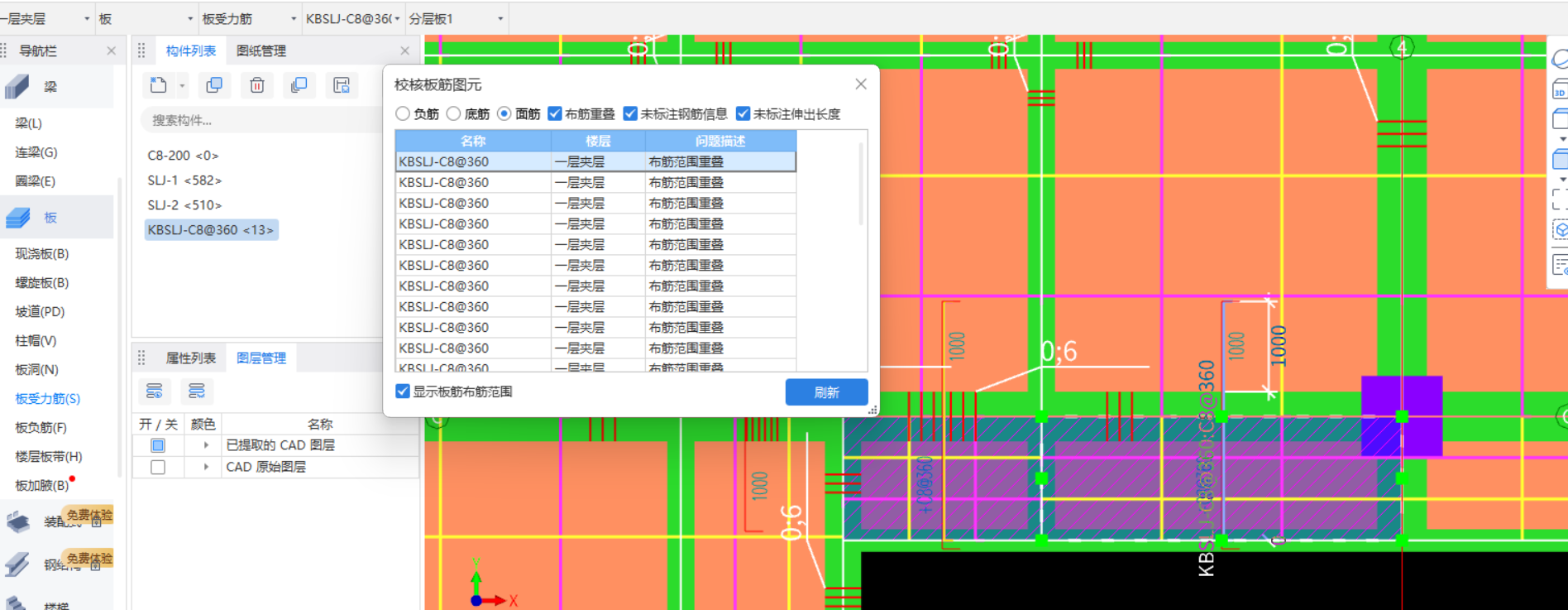The width and height of the screenshot is (1568, 610).
Task: Select 圈梁(E) in the navigation list
Action: (x=36, y=181)
